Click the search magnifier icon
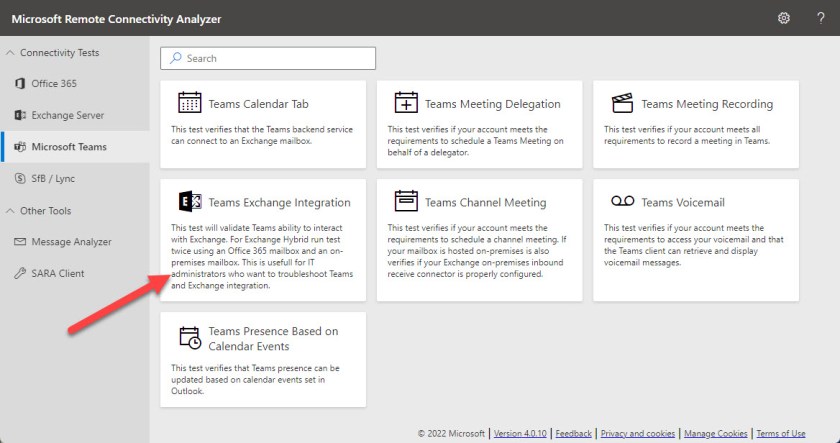The width and height of the screenshot is (840, 443). [x=175, y=58]
